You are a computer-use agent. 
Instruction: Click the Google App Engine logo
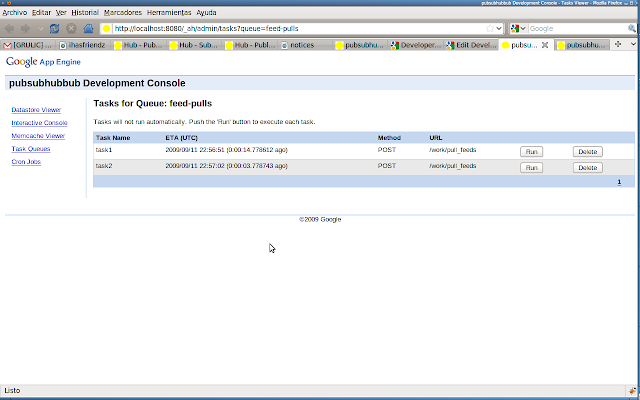click(x=43, y=62)
